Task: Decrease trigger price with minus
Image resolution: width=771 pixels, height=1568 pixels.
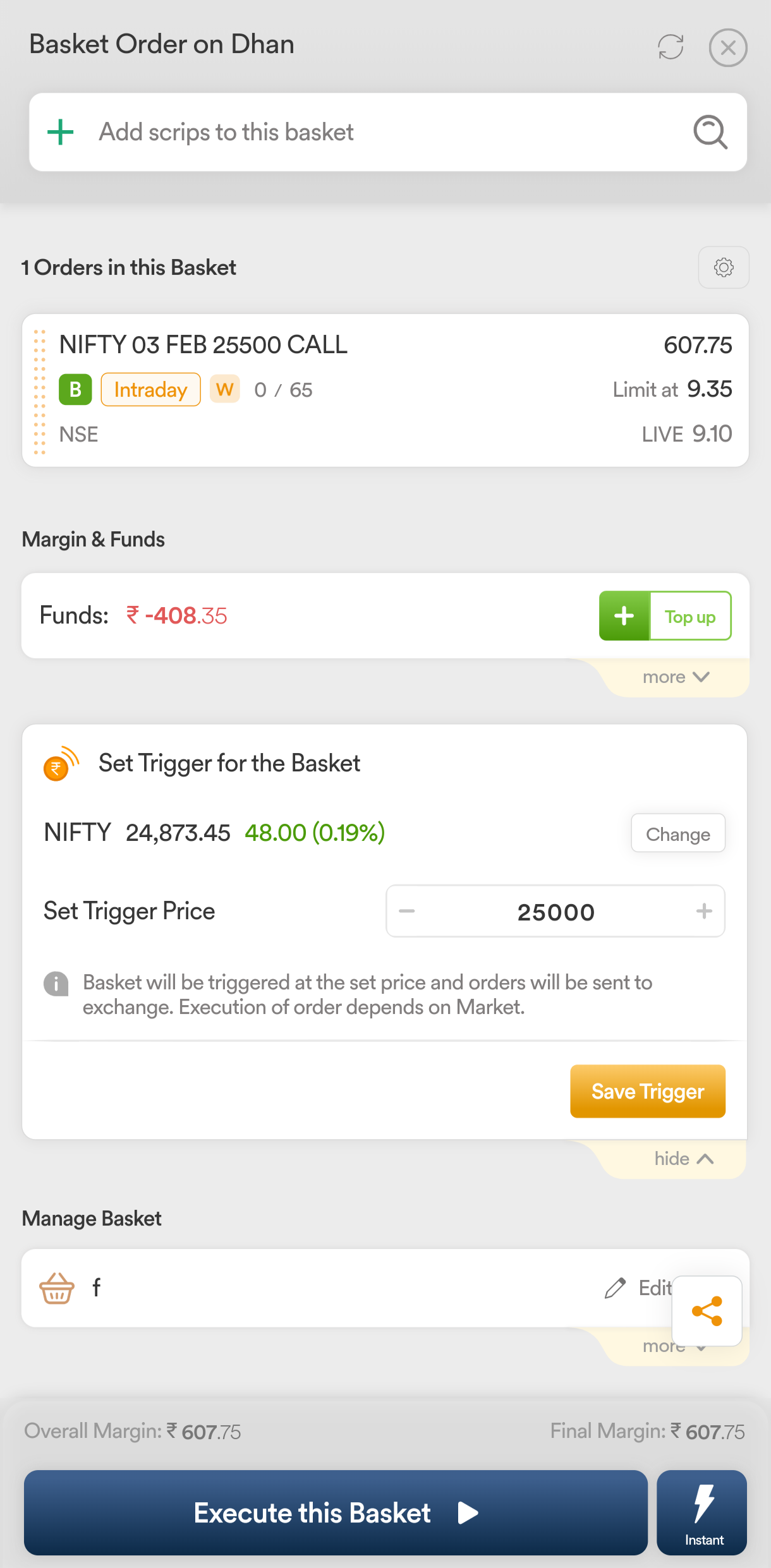Action: (407, 911)
